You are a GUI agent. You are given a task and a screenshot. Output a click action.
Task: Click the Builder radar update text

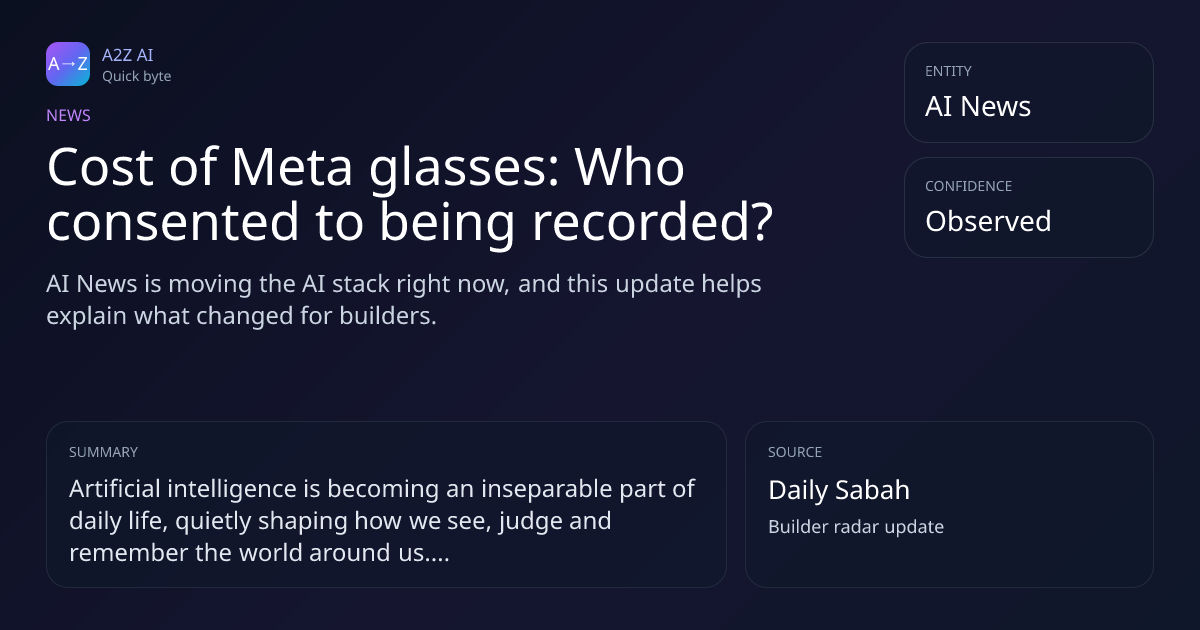(856, 527)
